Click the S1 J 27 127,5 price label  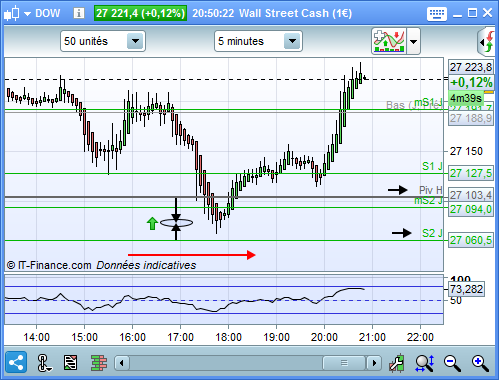[471, 173]
